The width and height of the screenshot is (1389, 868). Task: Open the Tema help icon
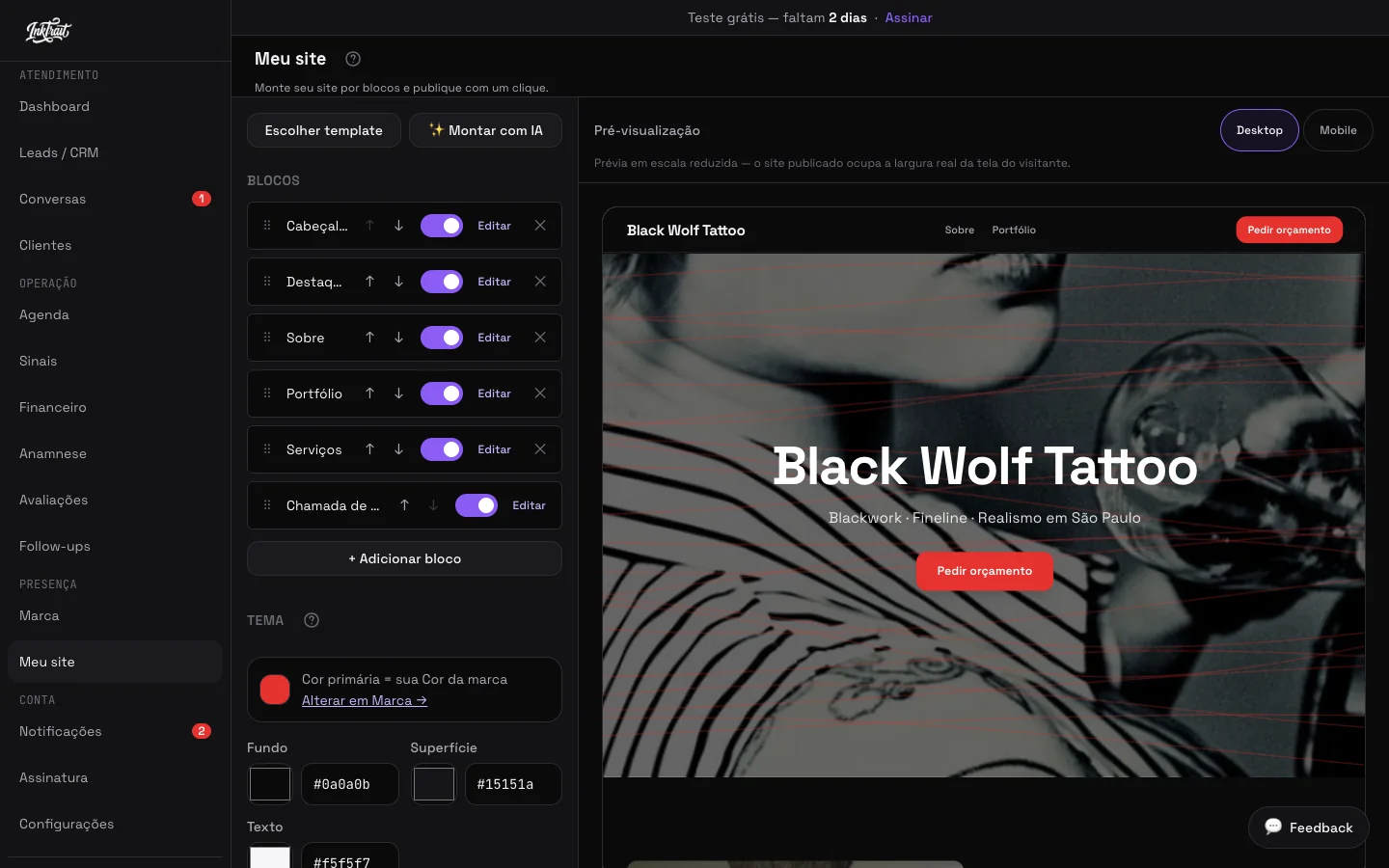coord(312,620)
